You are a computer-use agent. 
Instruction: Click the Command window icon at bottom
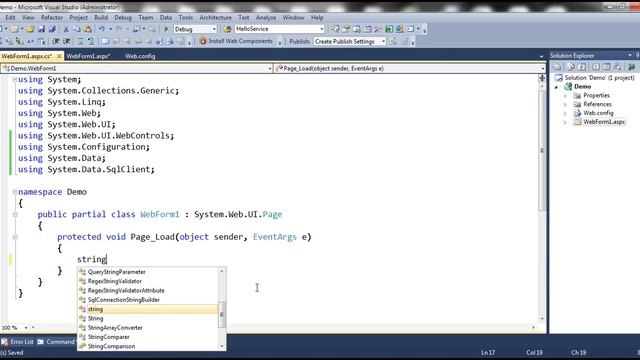40,342
